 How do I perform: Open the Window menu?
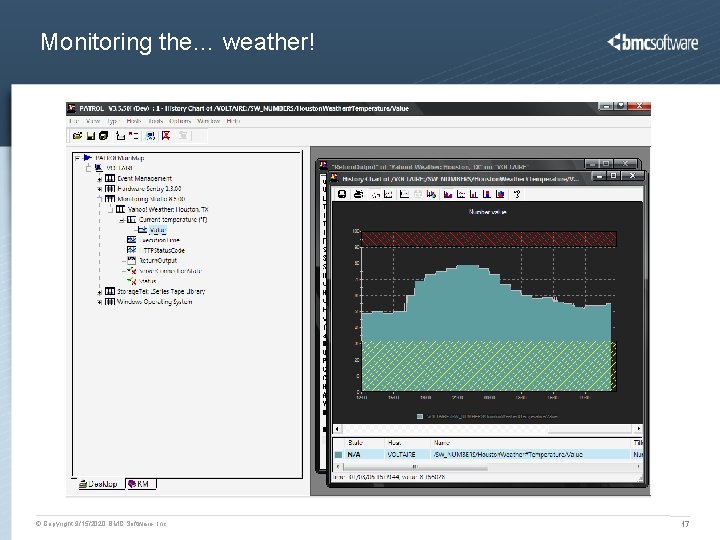208,121
